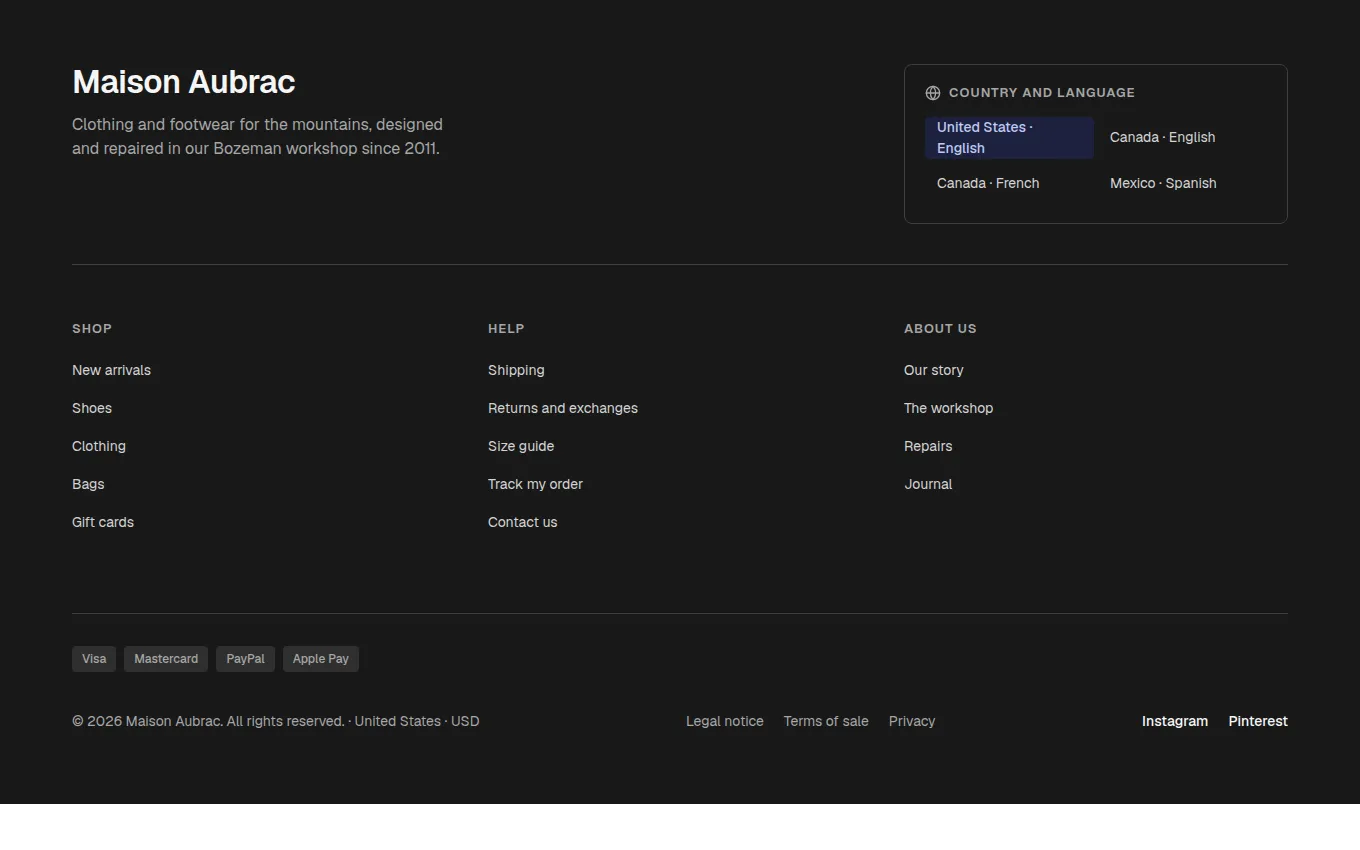Open Terms of sale
The image size is (1360, 850).
(826, 721)
